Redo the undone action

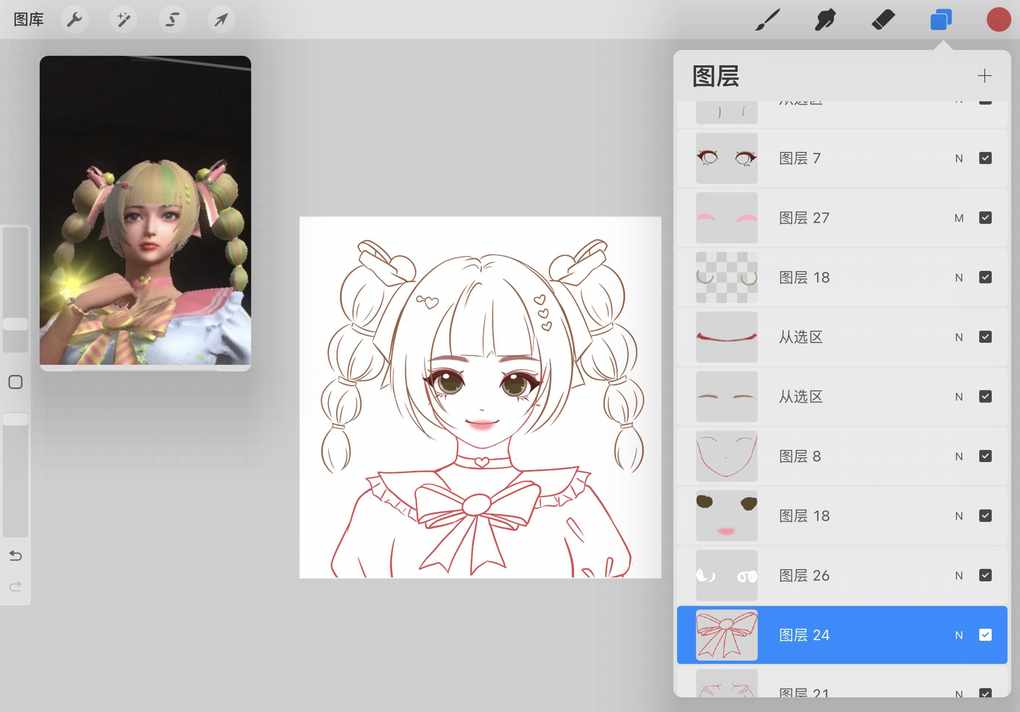pyautogui.click(x=16, y=587)
